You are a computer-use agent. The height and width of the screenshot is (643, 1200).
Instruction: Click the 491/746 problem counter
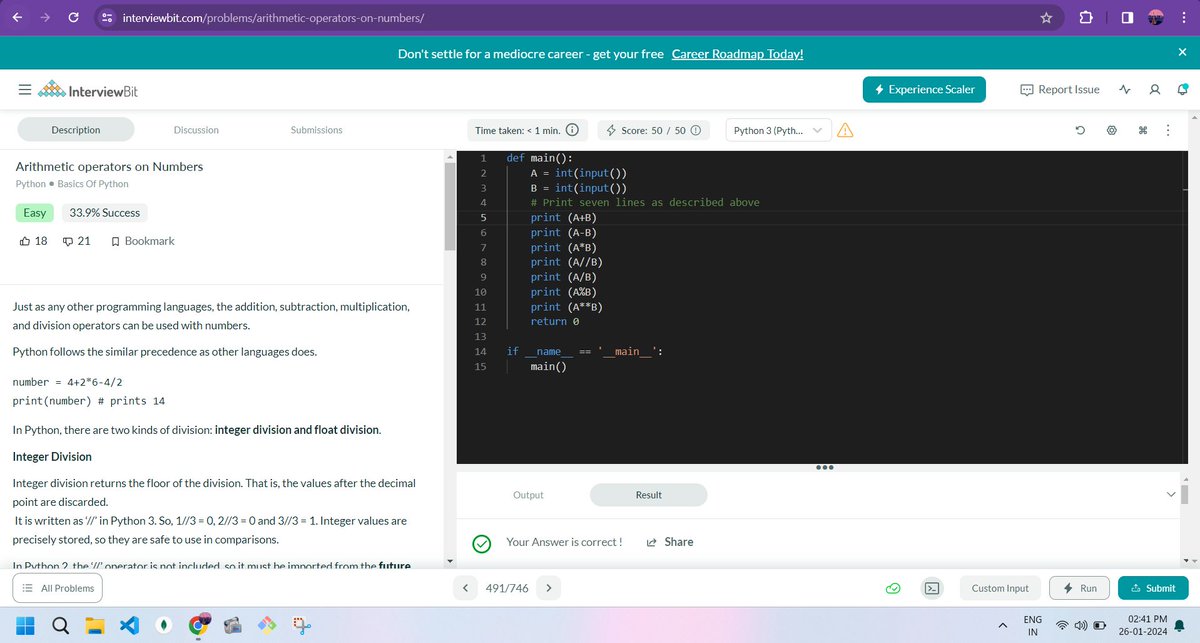pyautogui.click(x=506, y=588)
